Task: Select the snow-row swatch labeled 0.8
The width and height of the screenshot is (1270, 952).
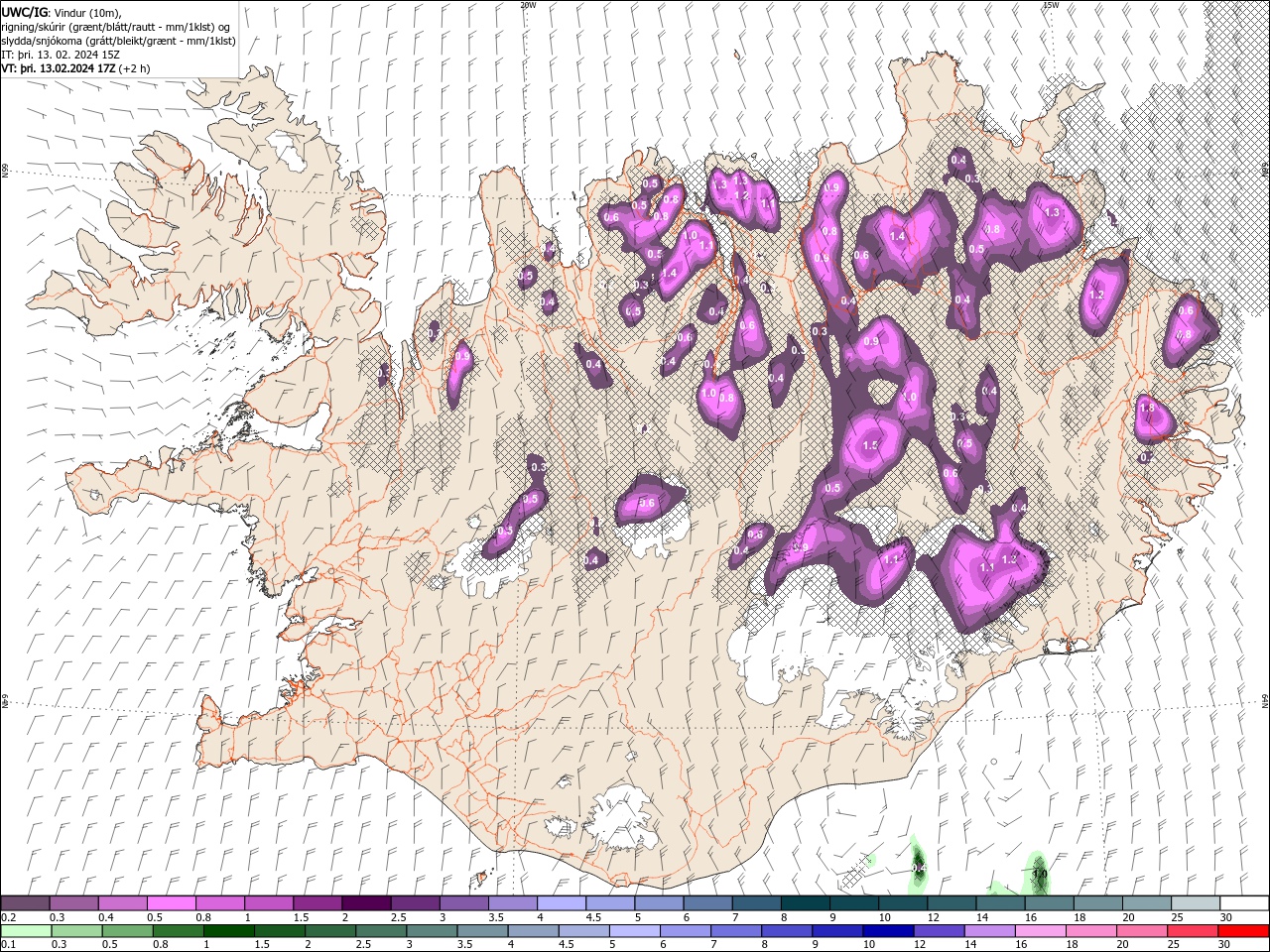Action: pos(219,902)
